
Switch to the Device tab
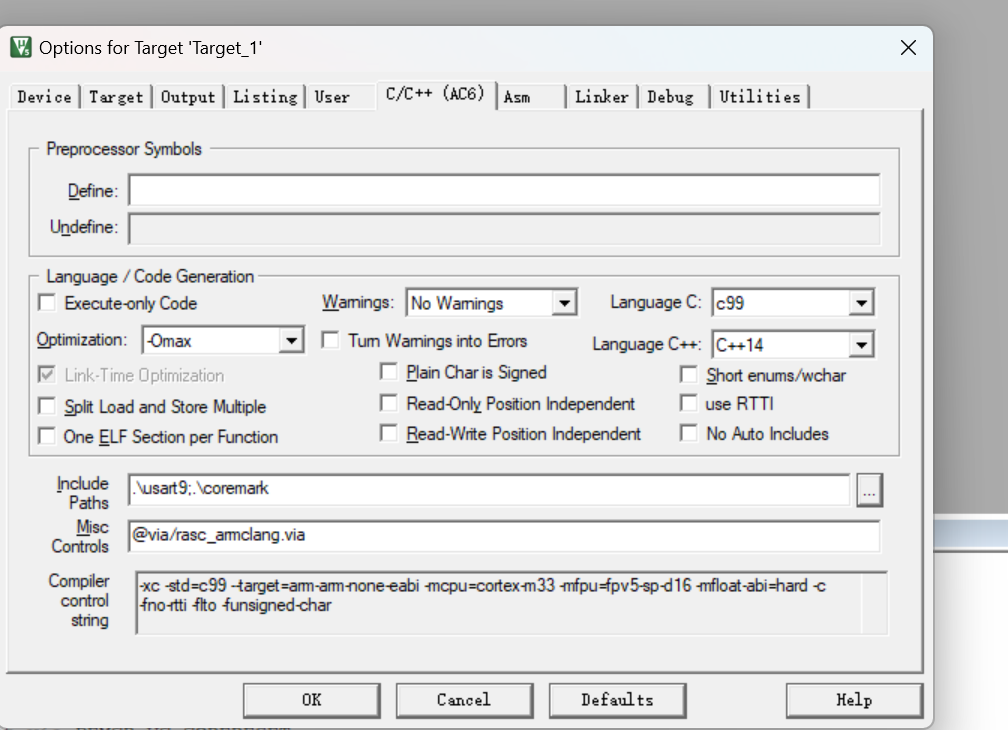tap(44, 97)
